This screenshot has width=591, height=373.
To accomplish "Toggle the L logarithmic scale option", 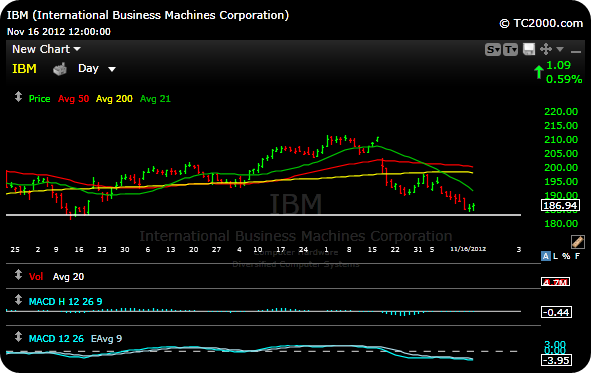I will pos(555,256).
